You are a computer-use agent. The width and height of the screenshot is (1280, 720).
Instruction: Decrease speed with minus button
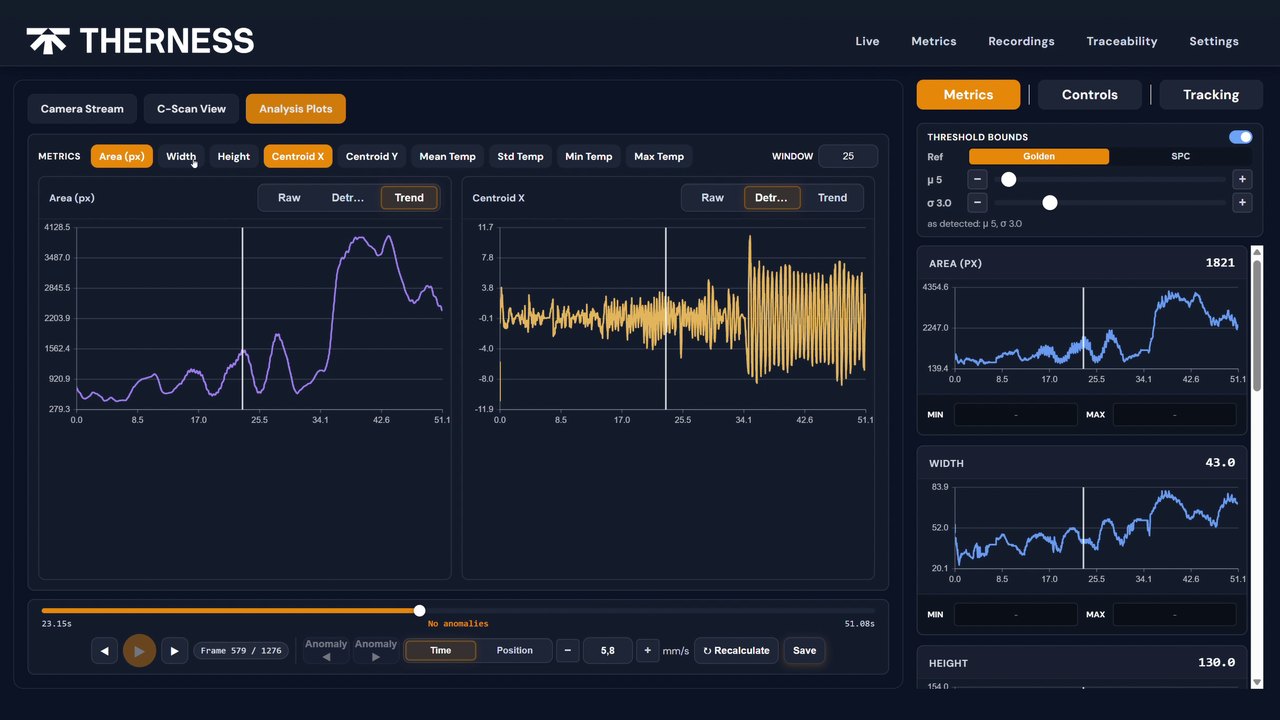567,651
